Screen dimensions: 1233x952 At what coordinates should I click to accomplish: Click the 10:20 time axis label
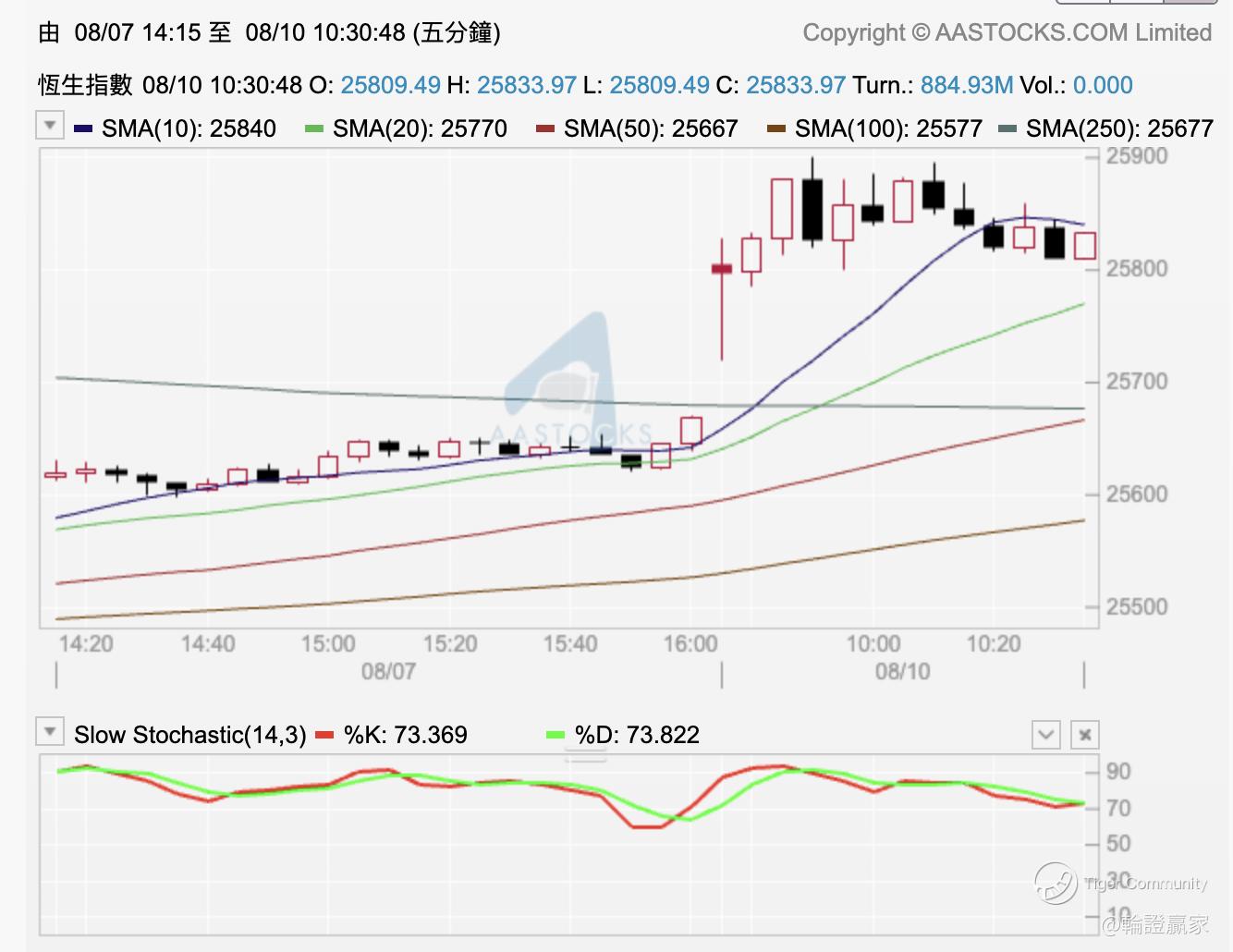pos(994,643)
